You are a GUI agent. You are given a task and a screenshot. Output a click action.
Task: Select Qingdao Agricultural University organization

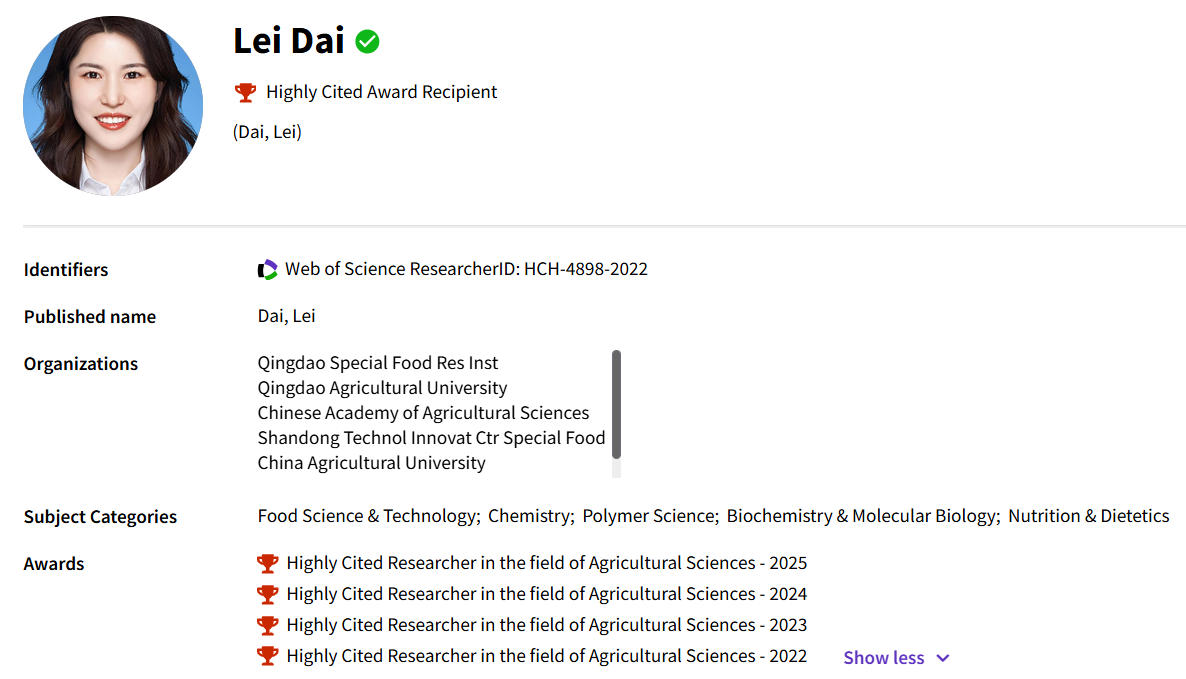tap(382, 388)
